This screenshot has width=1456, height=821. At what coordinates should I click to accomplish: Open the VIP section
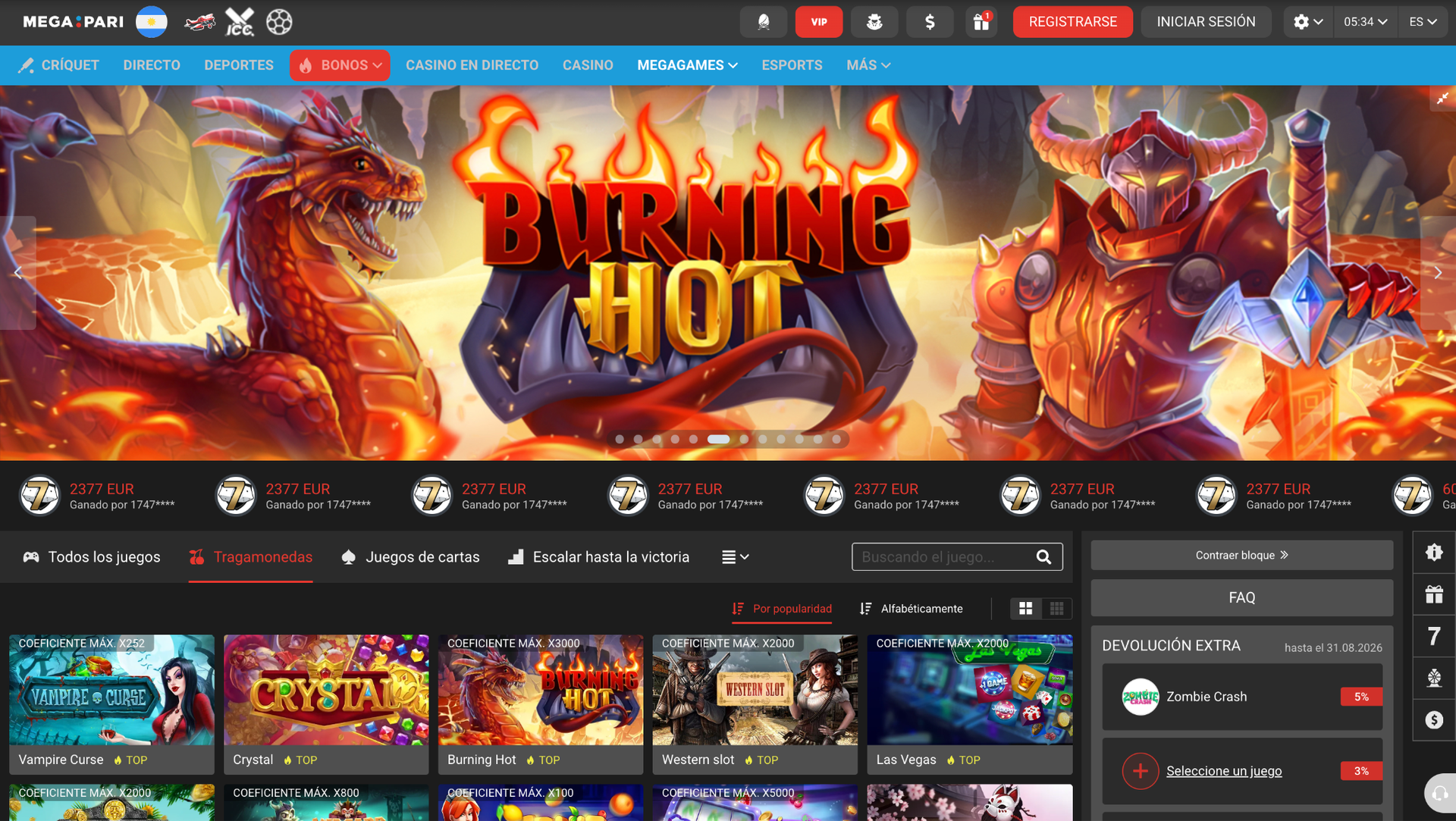(x=819, y=22)
